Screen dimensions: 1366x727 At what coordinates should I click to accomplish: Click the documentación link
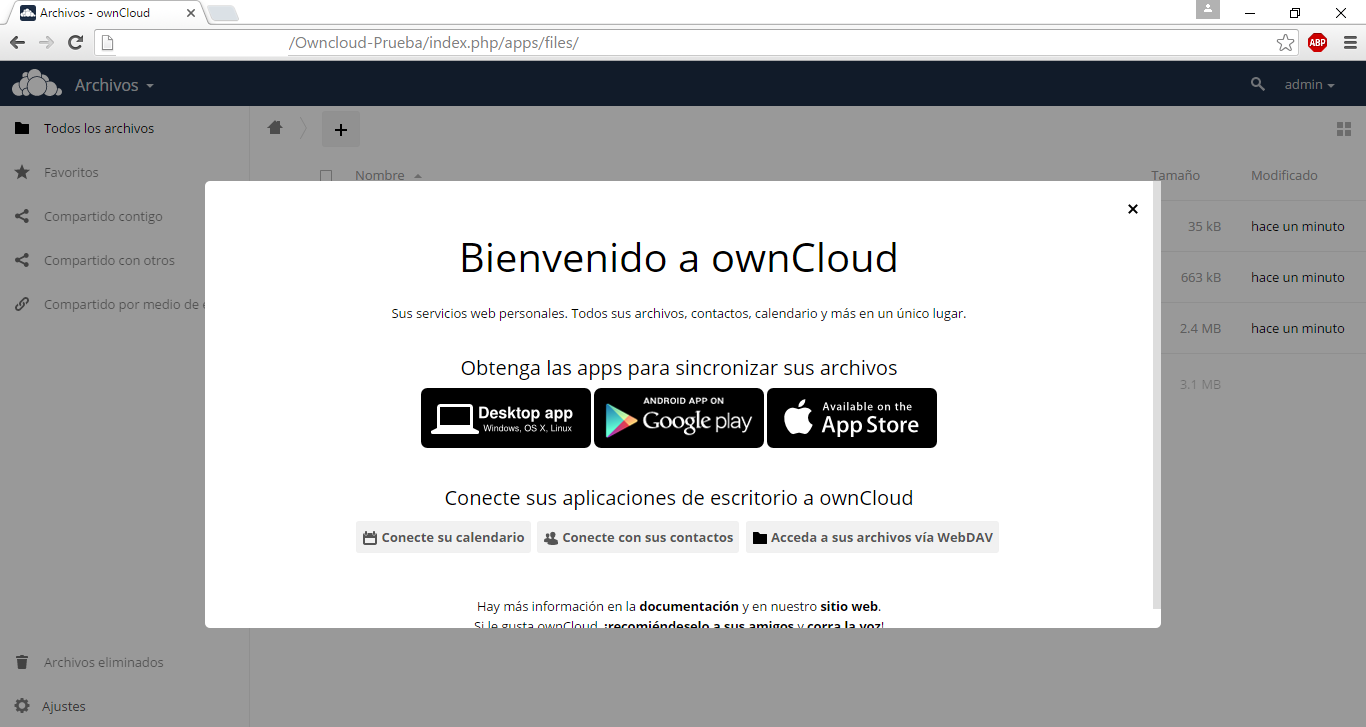(x=688, y=606)
